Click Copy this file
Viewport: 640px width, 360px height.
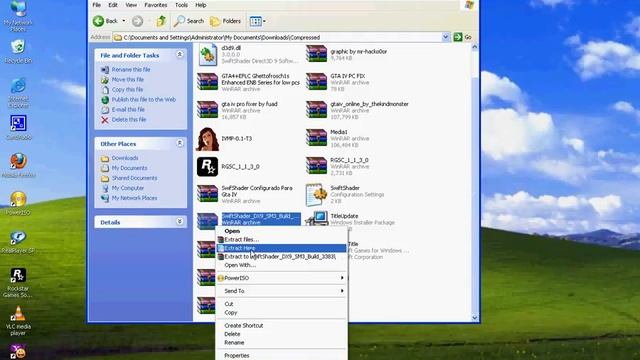pos(127,89)
